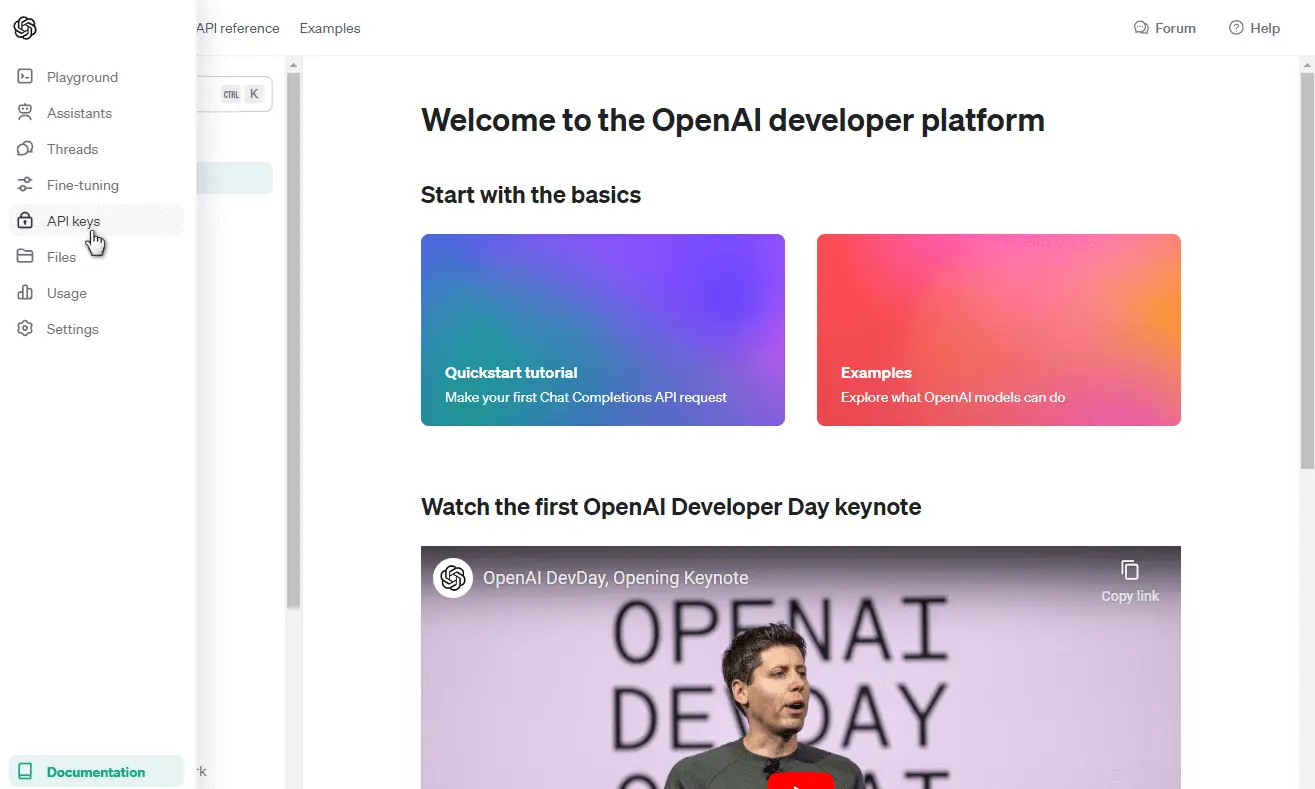
Task: Copy the video link using the Copy link icon
Action: click(x=1130, y=570)
